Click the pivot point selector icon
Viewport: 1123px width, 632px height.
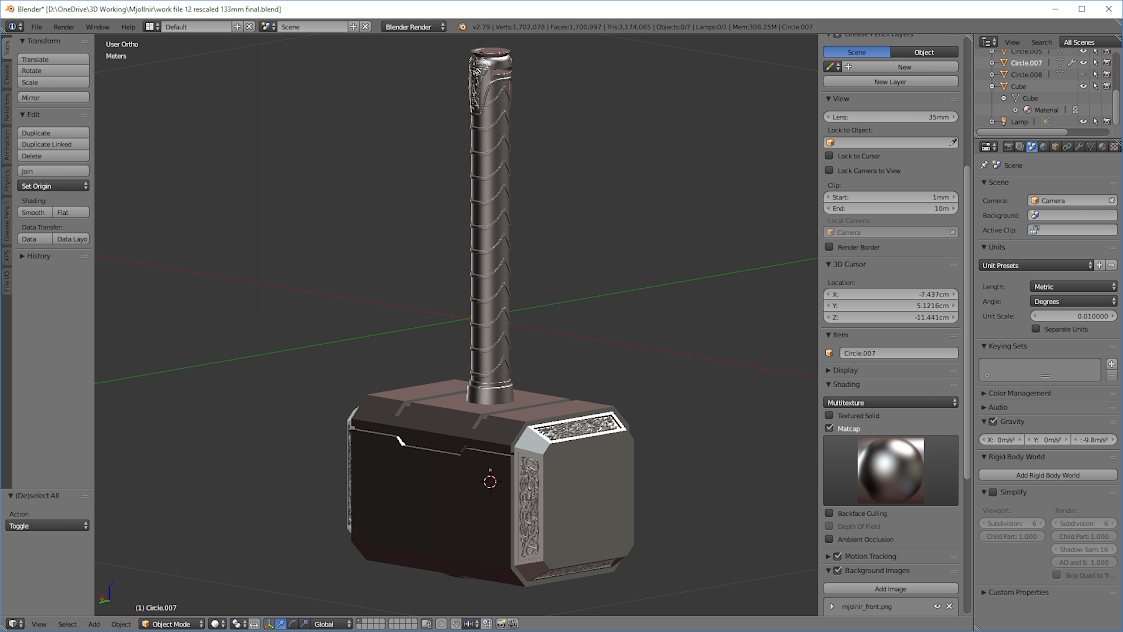click(238, 623)
